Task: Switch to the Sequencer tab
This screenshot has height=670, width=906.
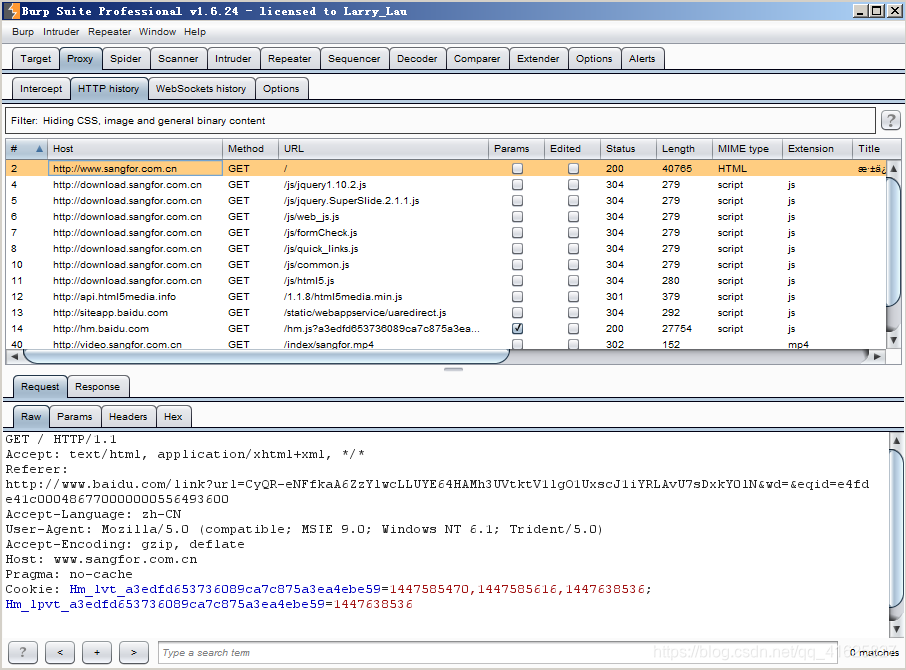Action: [x=354, y=58]
